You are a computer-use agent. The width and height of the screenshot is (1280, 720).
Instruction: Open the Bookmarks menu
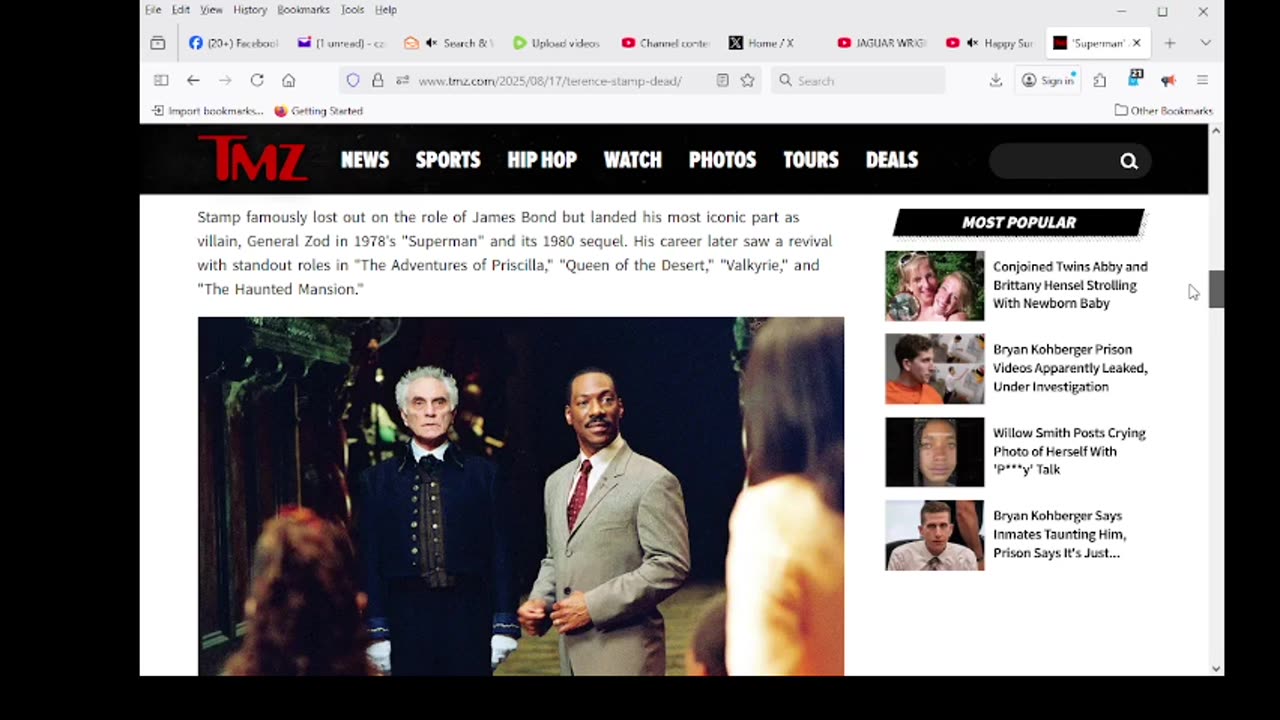[303, 10]
